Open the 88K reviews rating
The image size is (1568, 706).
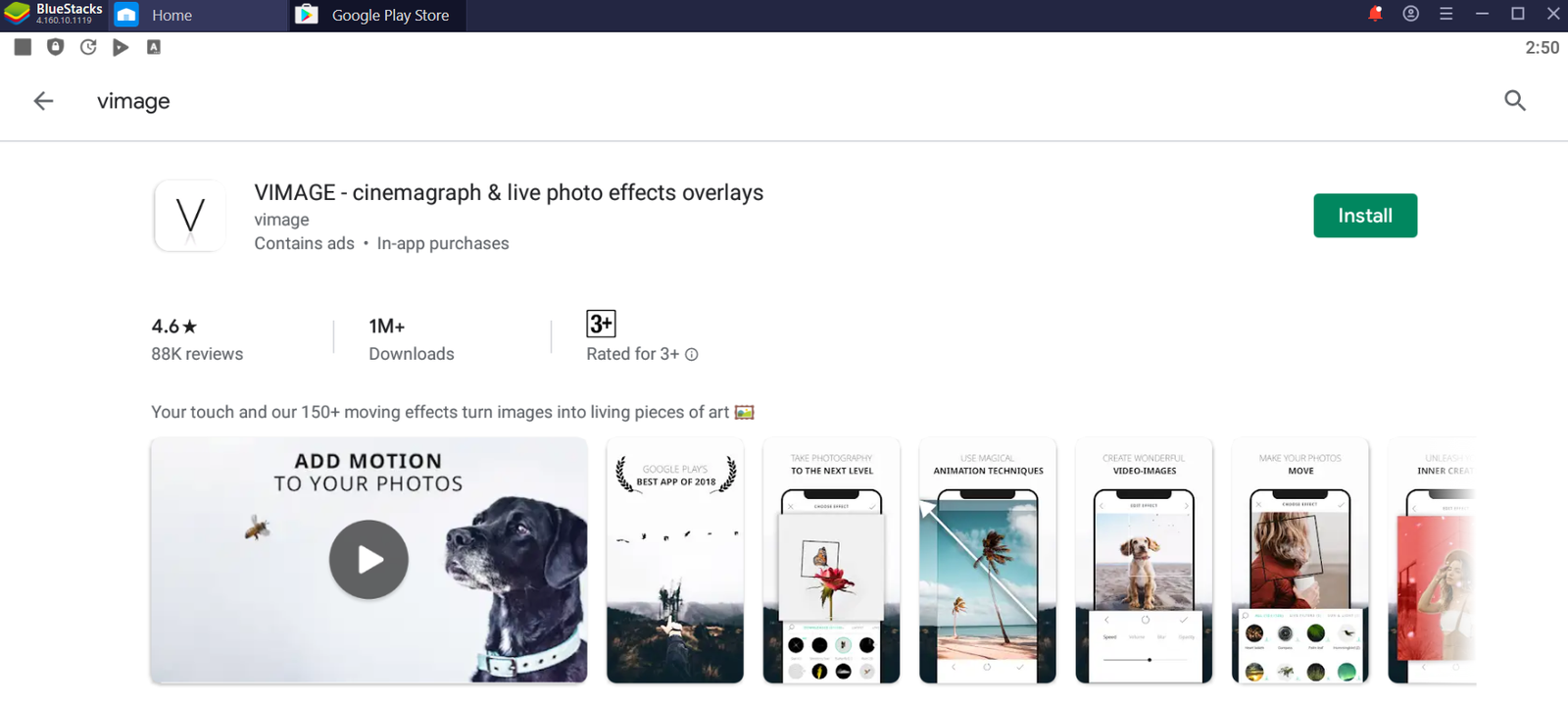[x=197, y=339]
